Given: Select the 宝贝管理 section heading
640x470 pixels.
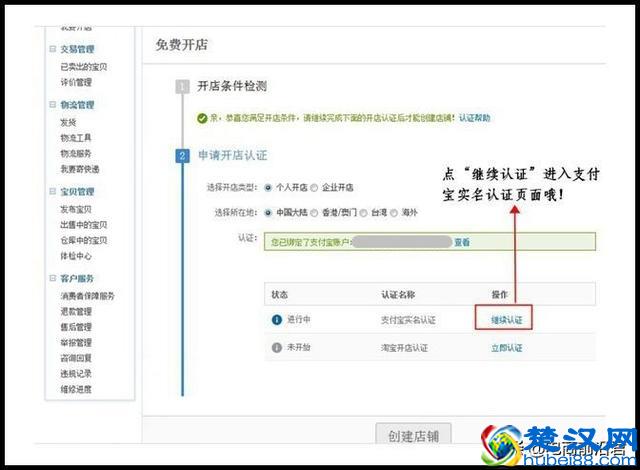Looking at the screenshot, I should pyautogui.click(x=78, y=192).
